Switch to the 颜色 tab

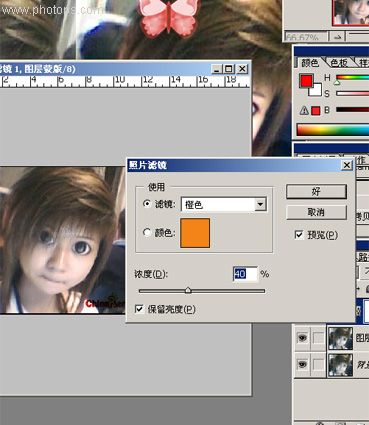click(310, 62)
